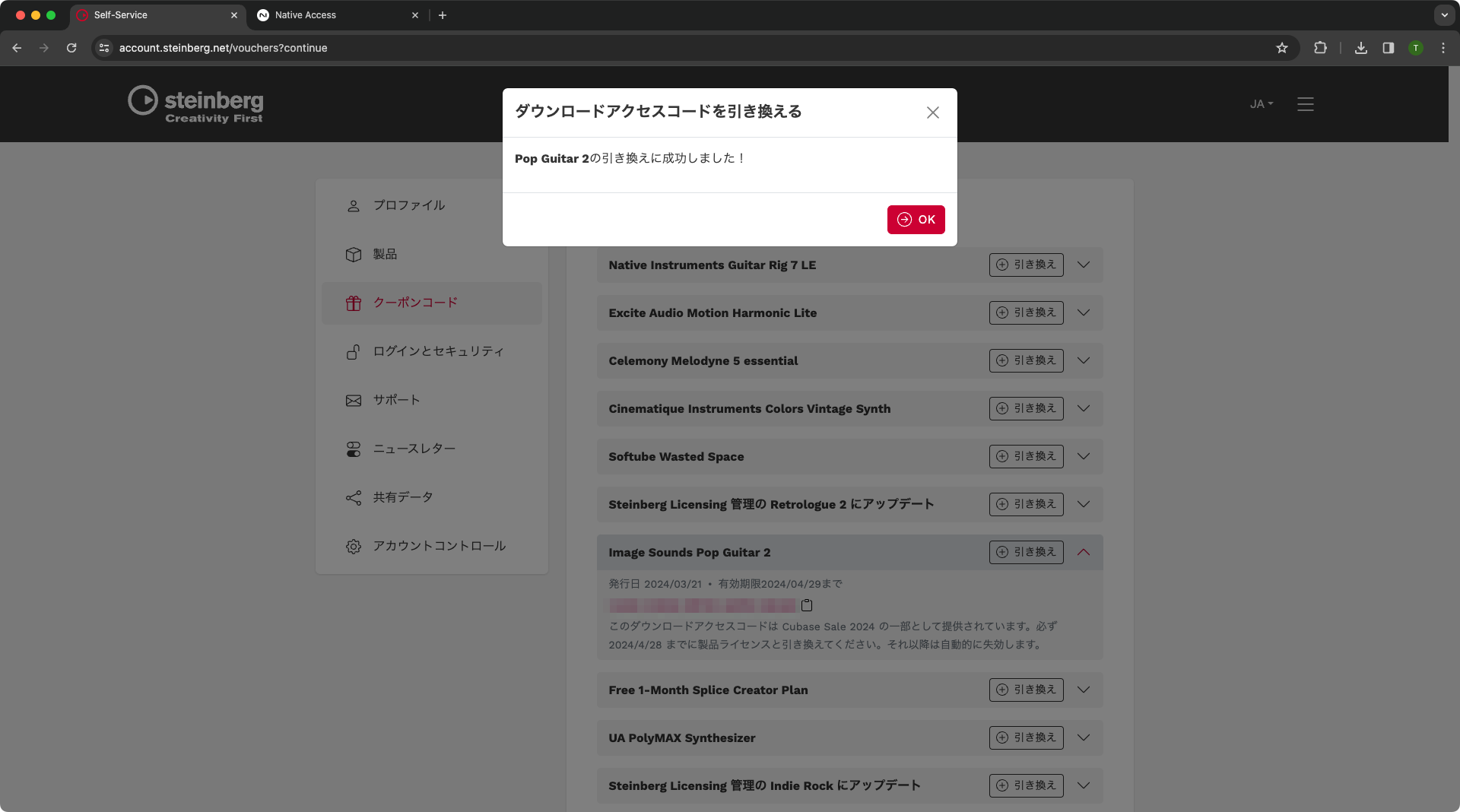
Task: Redeem Native Instruments Guitar Rig 7 LE
Action: pyautogui.click(x=1026, y=265)
